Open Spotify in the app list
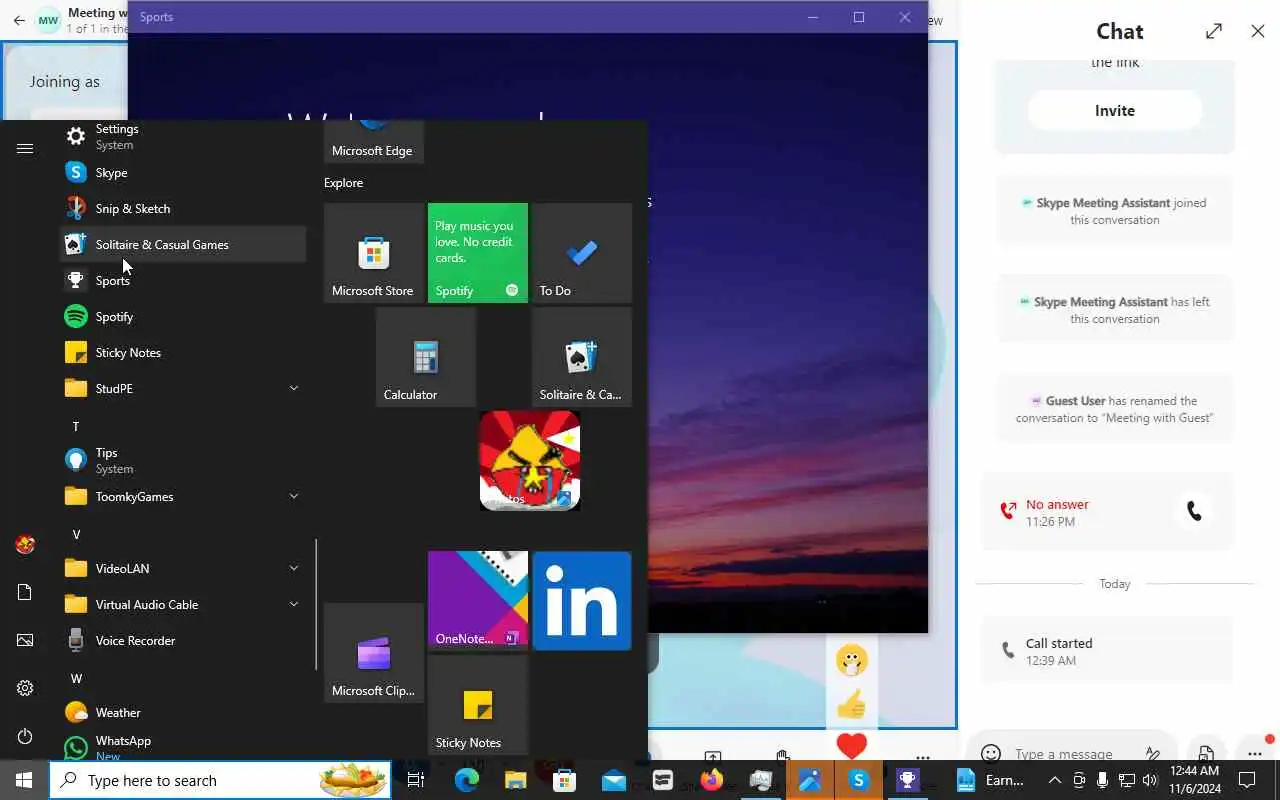Viewport: 1280px width, 800px height. tap(183, 316)
